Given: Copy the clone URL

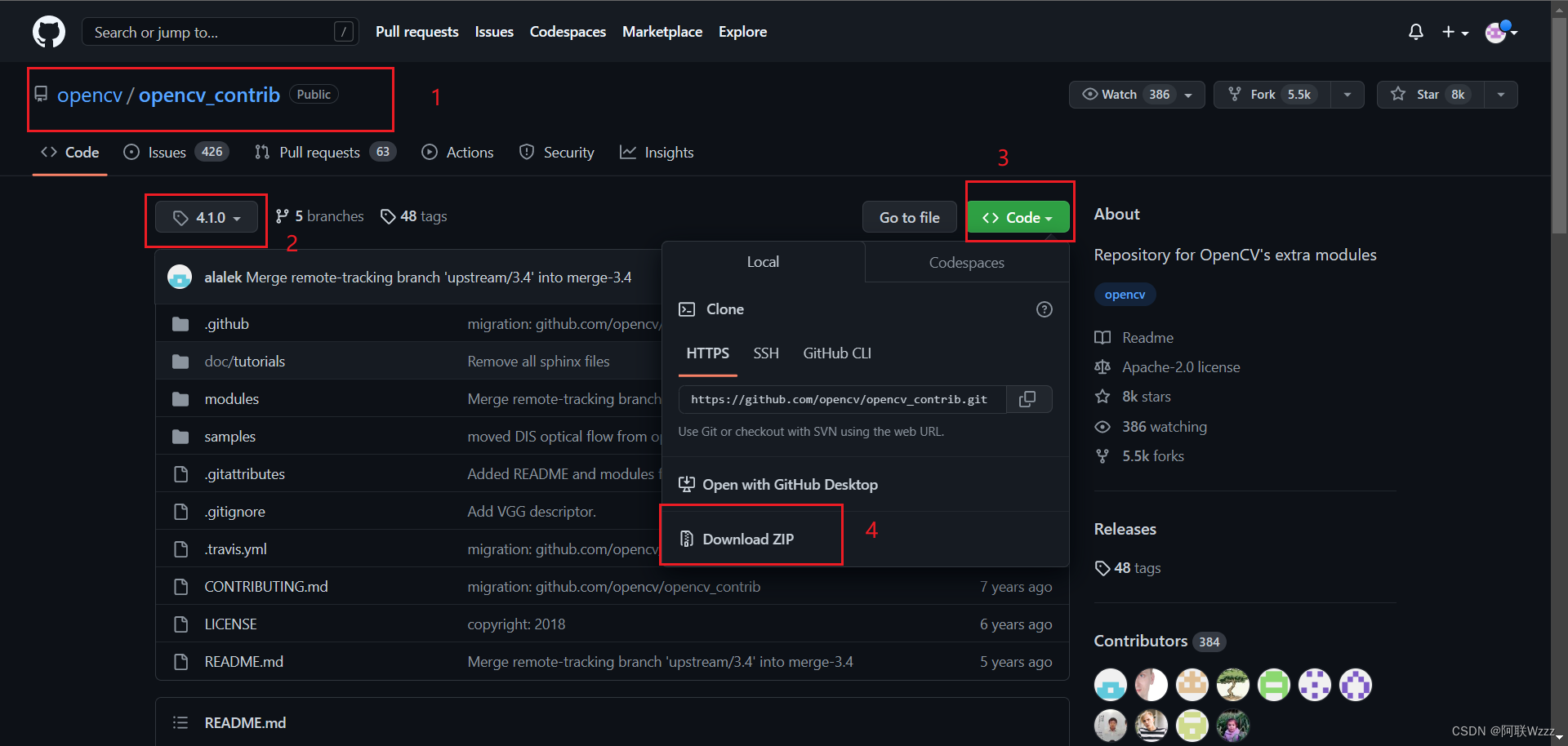Looking at the screenshot, I should 1027,399.
